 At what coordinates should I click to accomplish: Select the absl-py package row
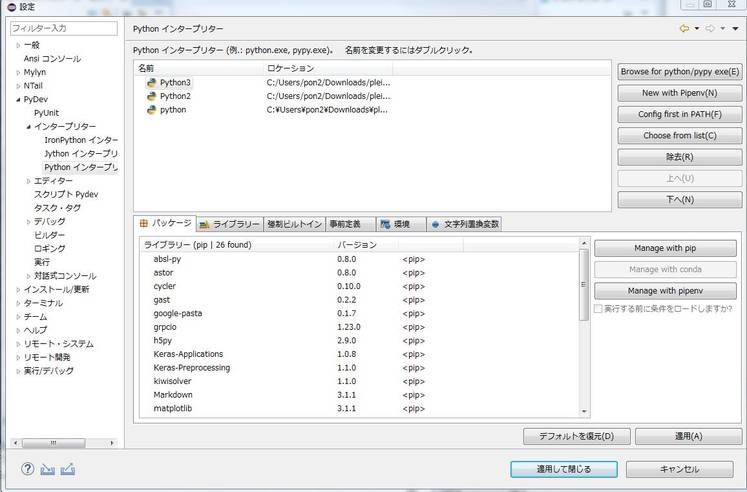(x=360, y=259)
